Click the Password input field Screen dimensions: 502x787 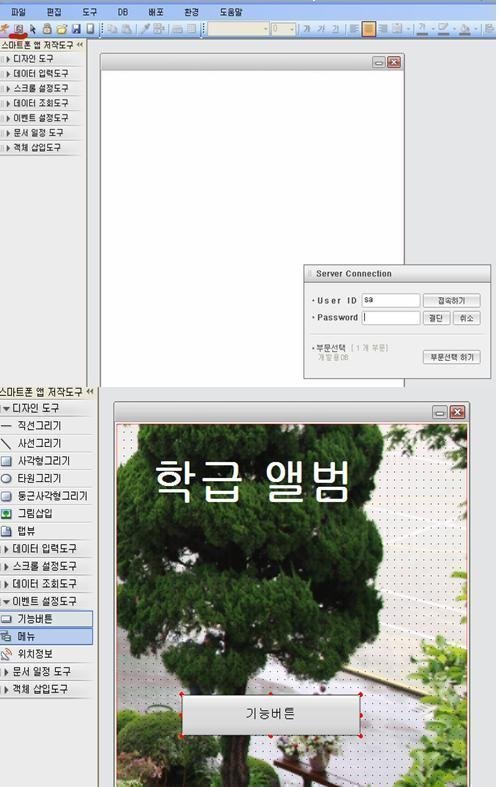point(391,318)
